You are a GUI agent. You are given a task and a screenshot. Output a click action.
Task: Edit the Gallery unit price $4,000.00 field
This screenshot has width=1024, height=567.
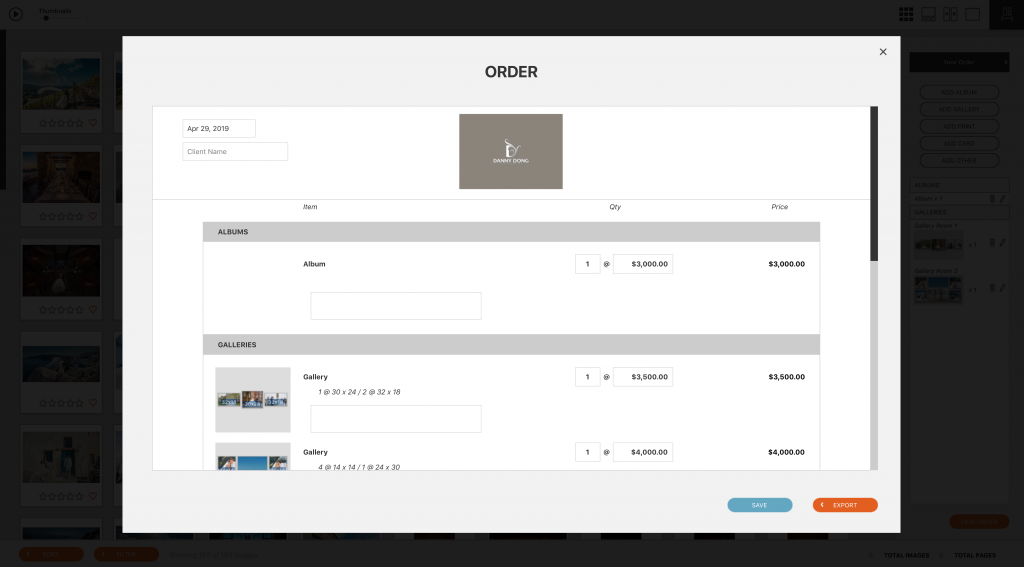pos(643,452)
